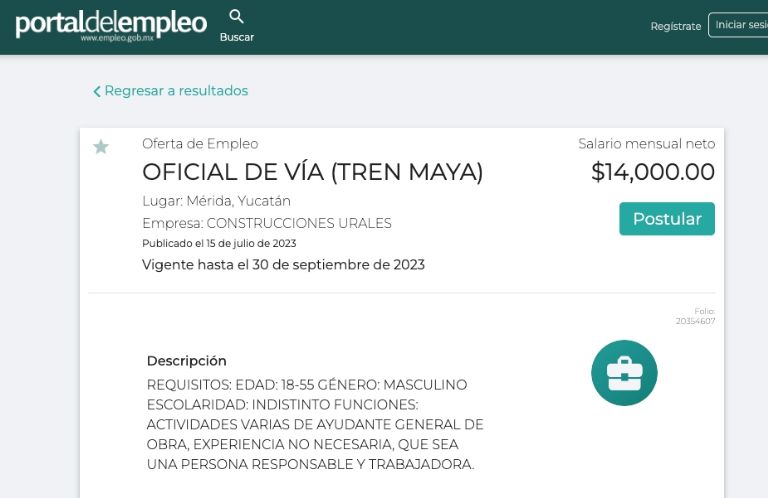
Task: Click the REQUISITOS description paragraph
Action: [x=314, y=425]
